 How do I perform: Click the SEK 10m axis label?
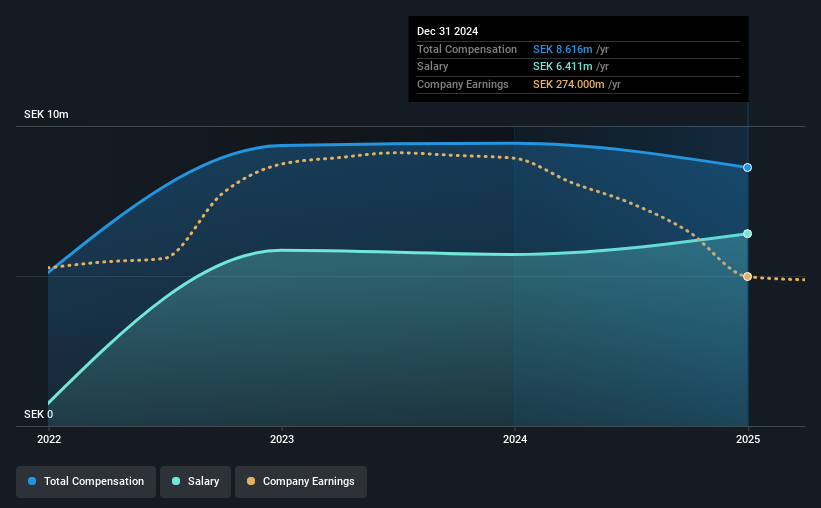pos(46,114)
